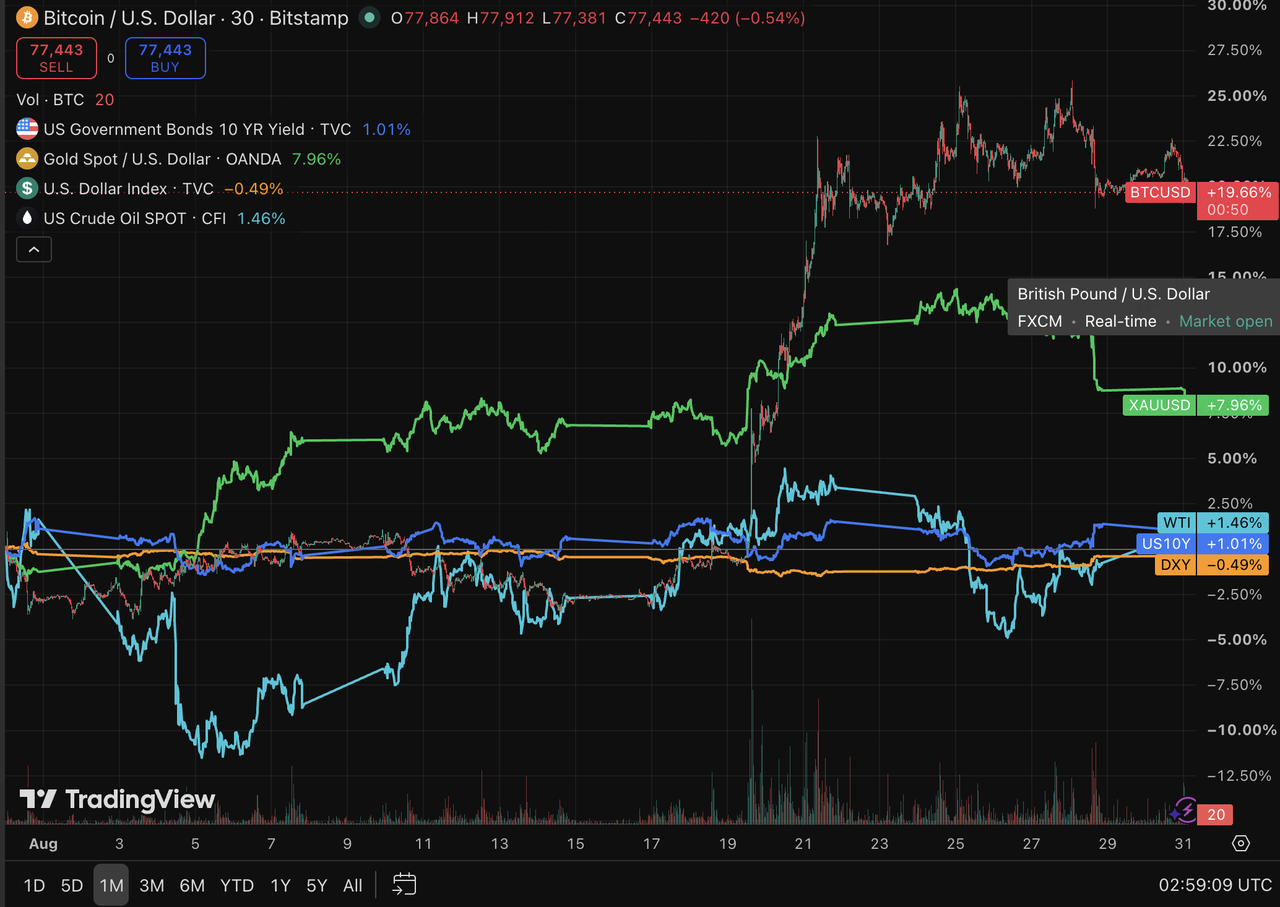Click the XAUUSD price scale label
1280x907 pixels.
[x=1160, y=405]
